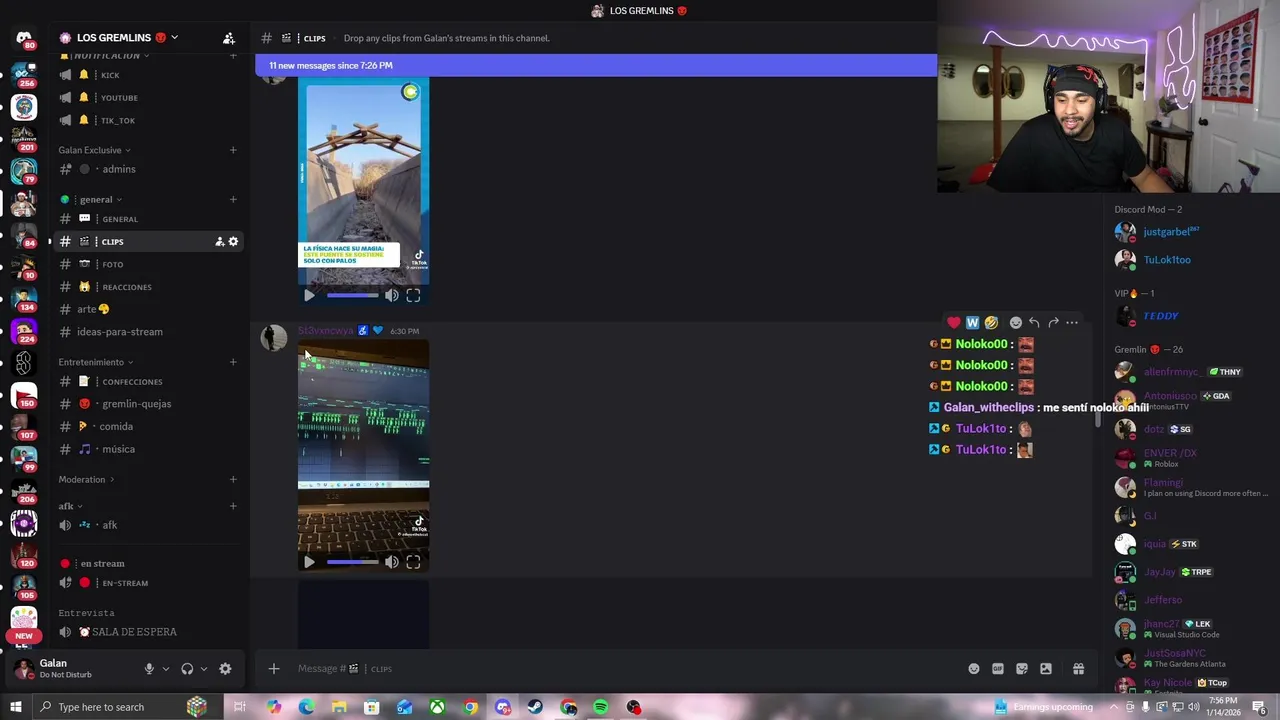
Task: Open File Explorer from the taskbar
Action: [339, 707]
